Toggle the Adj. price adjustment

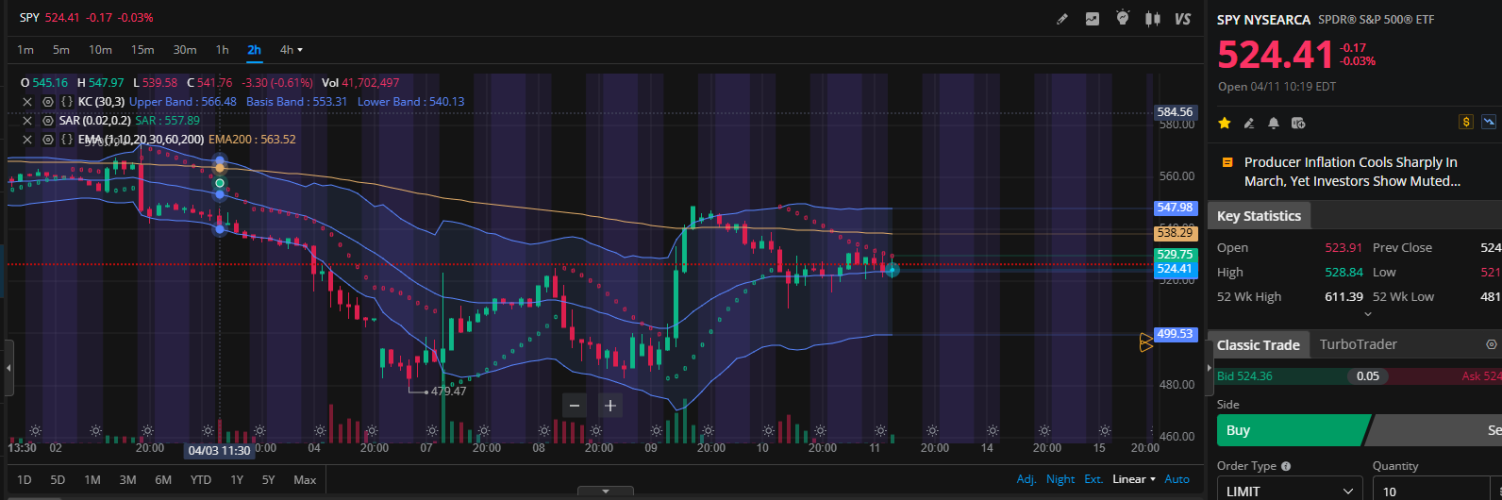pyautogui.click(x=1026, y=479)
